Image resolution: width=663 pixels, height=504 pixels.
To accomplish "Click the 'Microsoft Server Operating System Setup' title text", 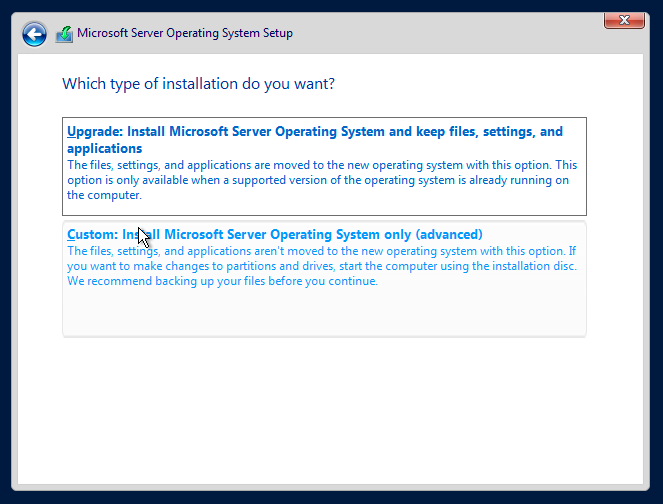I will click(185, 33).
